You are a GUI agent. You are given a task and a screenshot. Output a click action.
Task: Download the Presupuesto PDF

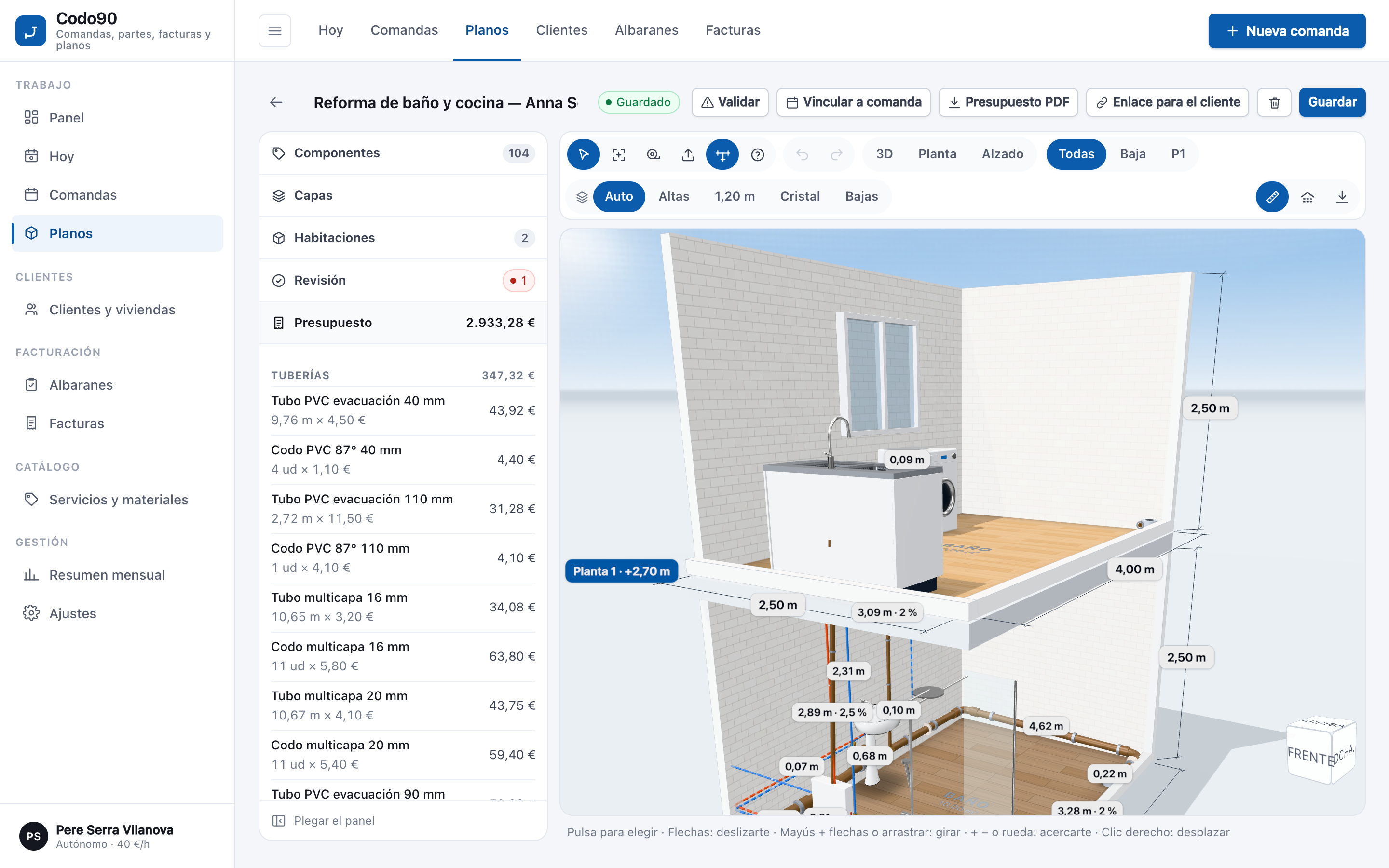1008,102
